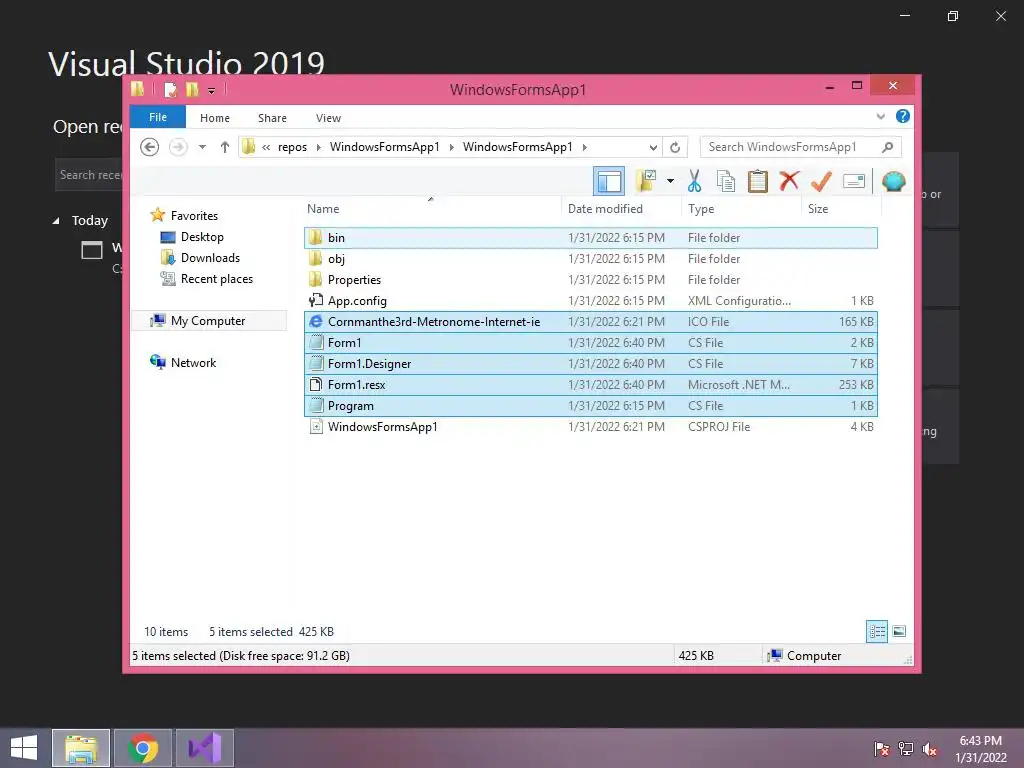Click the new folder icon in title bar
This screenshot has width=1024, height=768.
[192, 89]
